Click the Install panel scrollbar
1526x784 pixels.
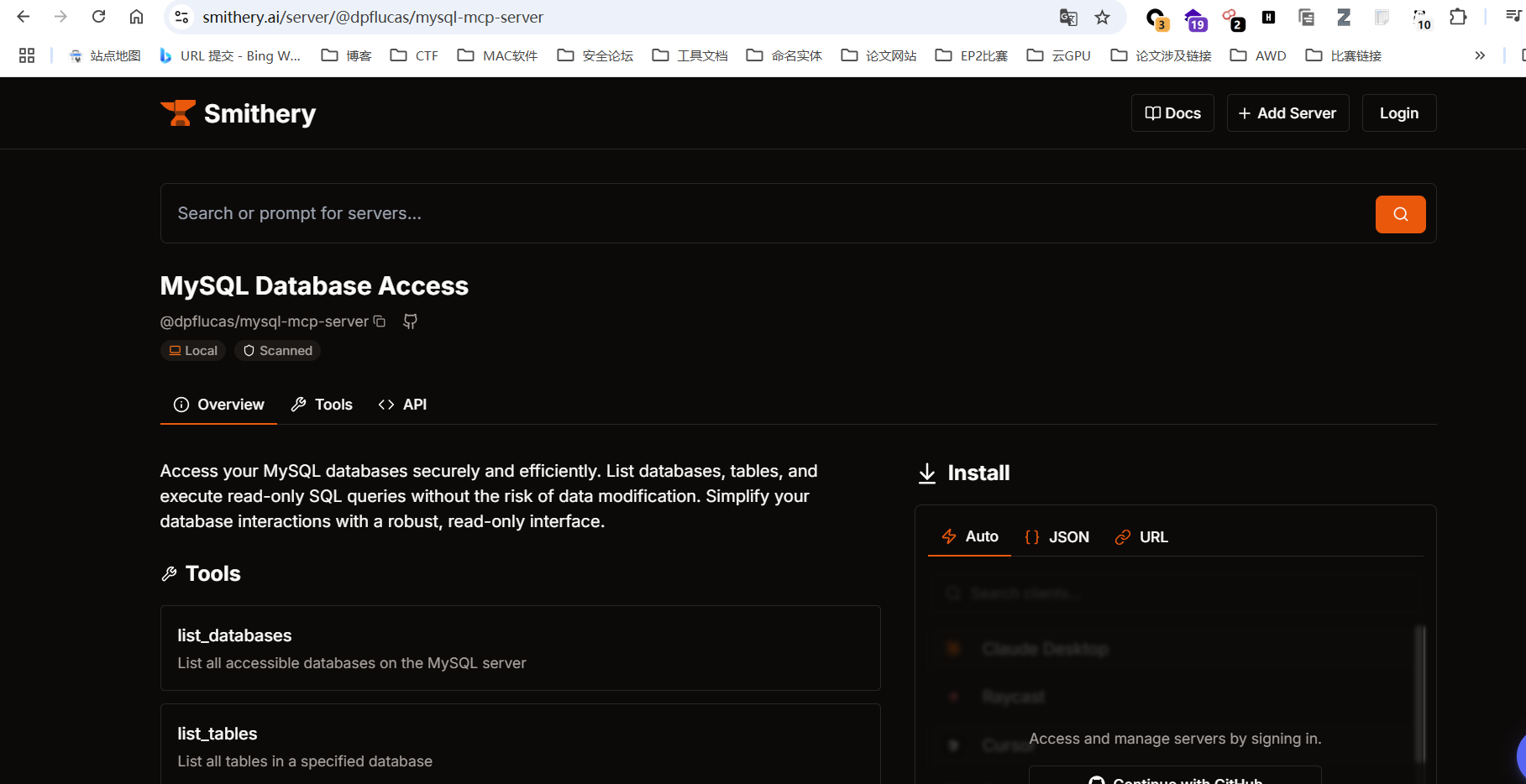[x=1420, y=693]
